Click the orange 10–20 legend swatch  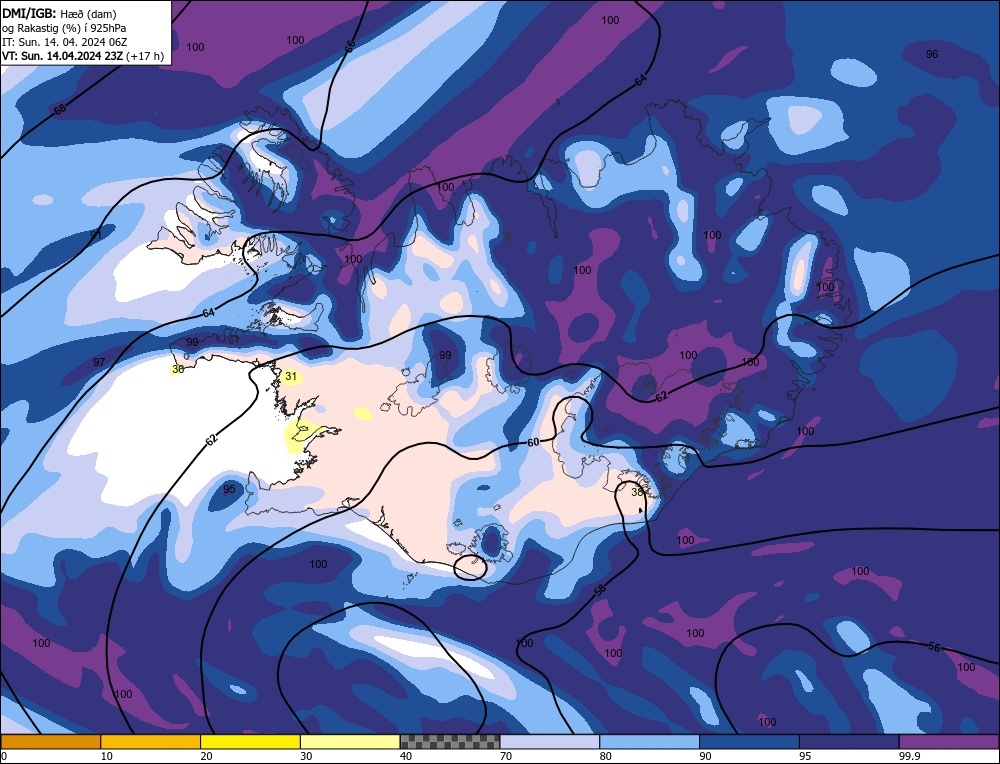pos(151,742)
